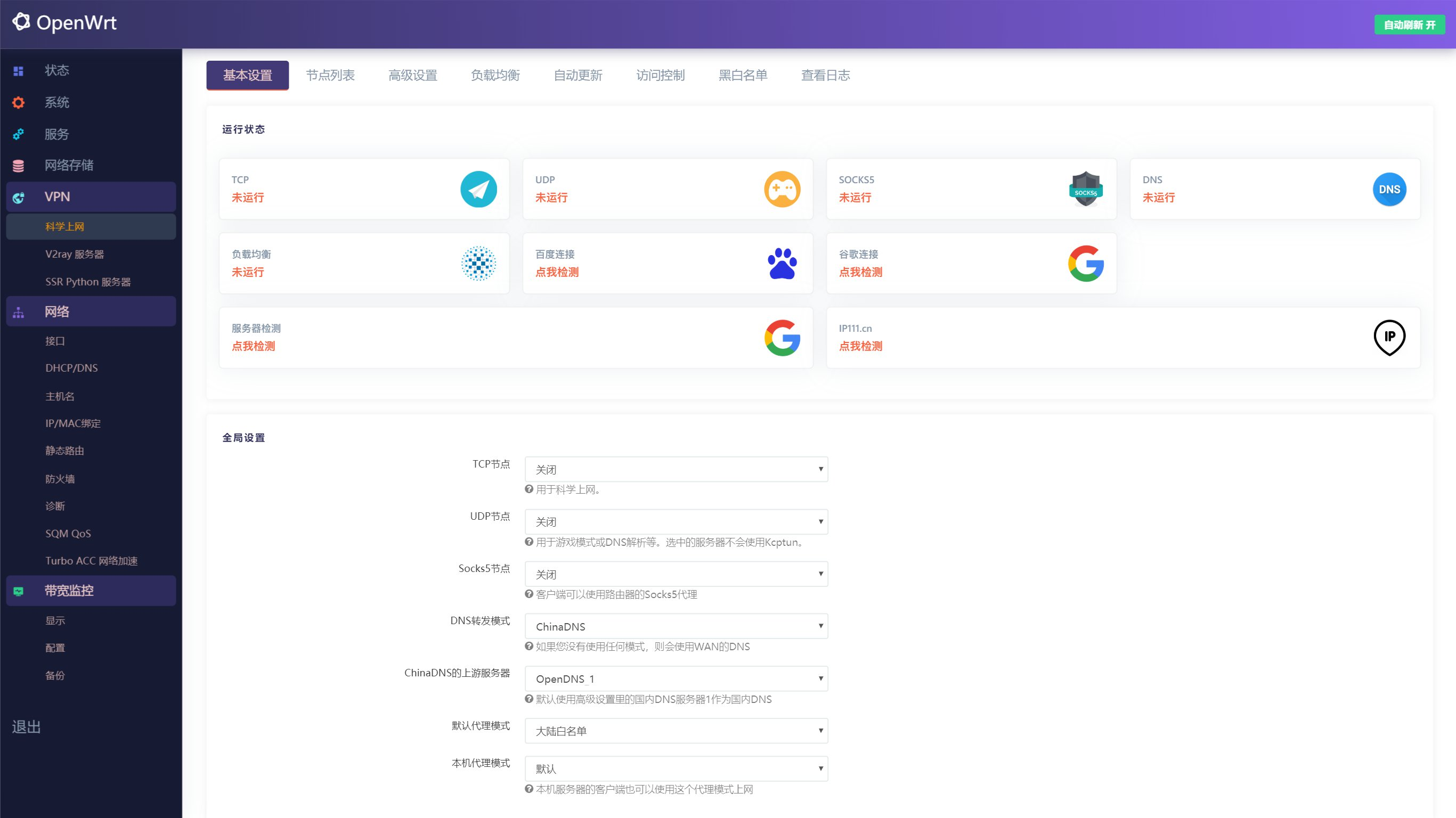Switch to the 自动更新 tab
Image resolution: width=1456 pixels, height=818 pixels.
point(577,75)
